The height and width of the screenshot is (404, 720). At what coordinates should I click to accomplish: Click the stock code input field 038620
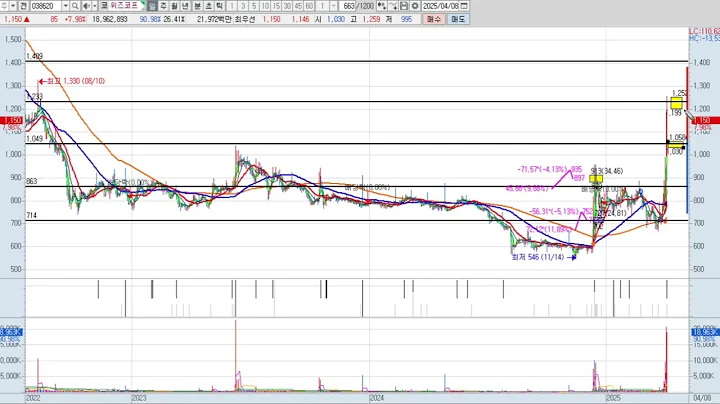point(46,6)
